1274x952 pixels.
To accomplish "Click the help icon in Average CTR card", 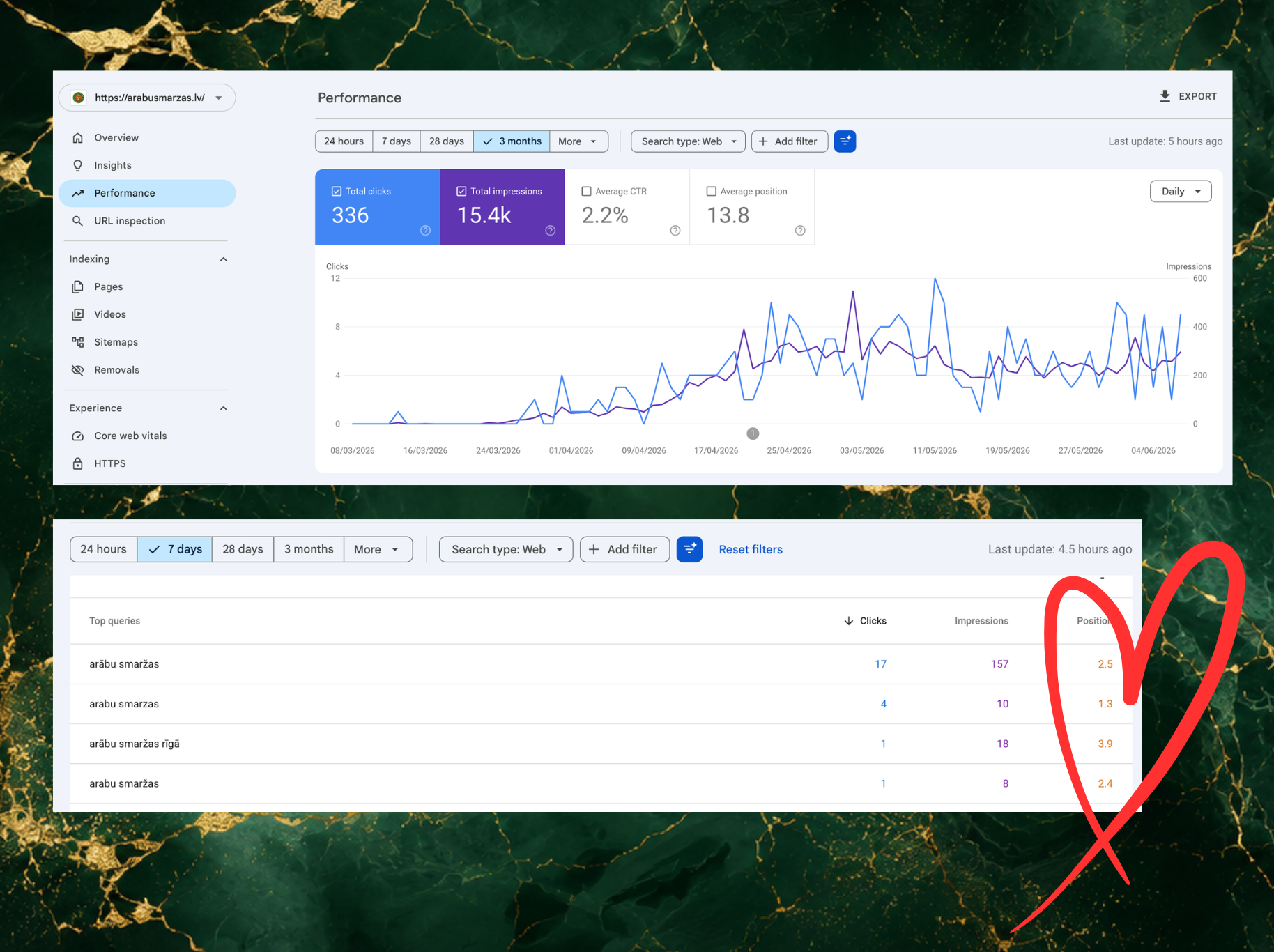I will [675, 231].
